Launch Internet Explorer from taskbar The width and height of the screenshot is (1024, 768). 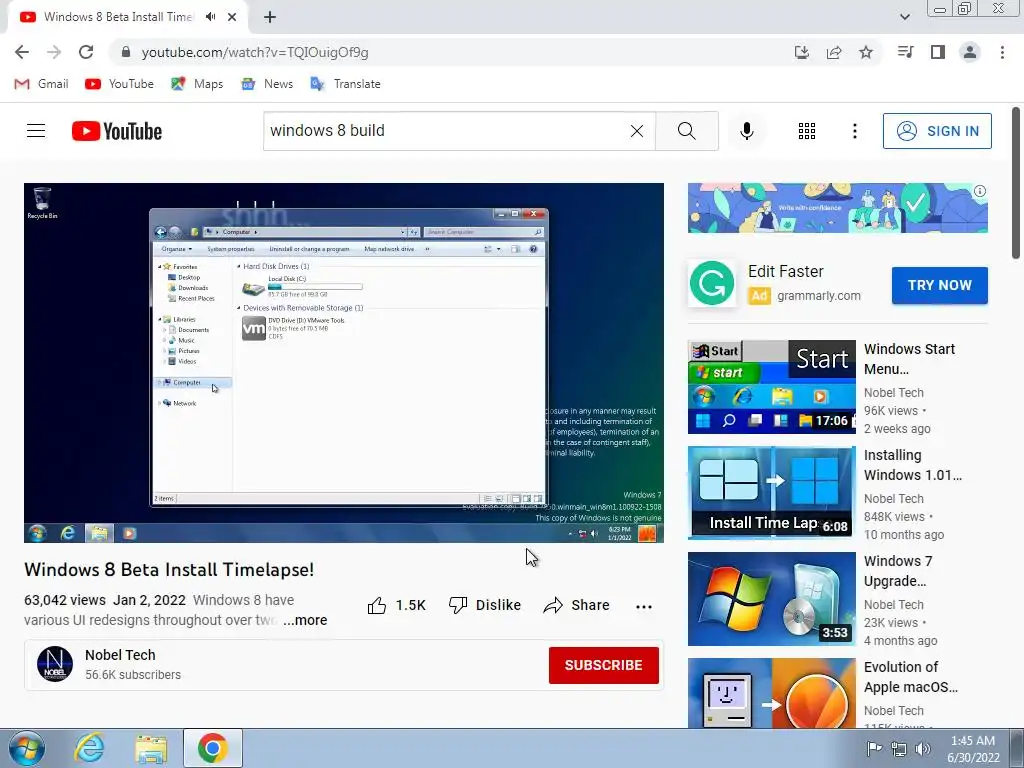tap(89, 748)
